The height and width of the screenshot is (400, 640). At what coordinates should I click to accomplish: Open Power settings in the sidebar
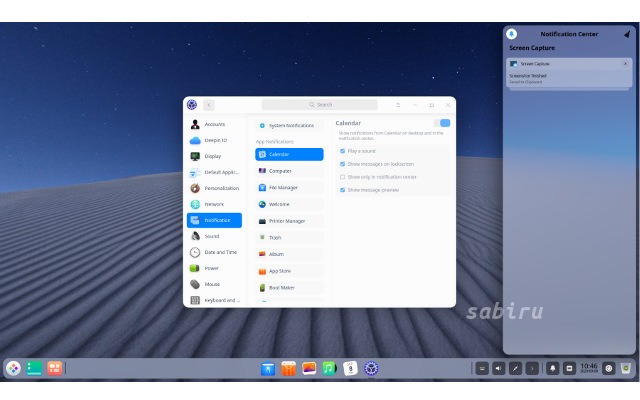214,268
